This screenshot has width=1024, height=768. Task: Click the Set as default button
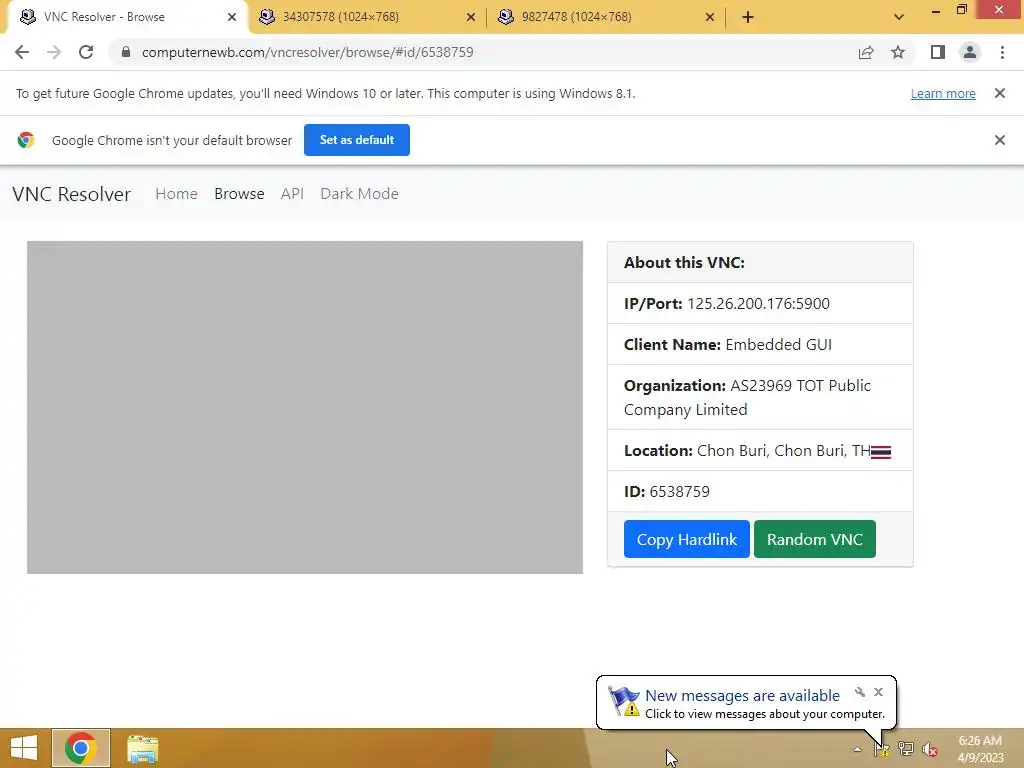tap(357, 140)
